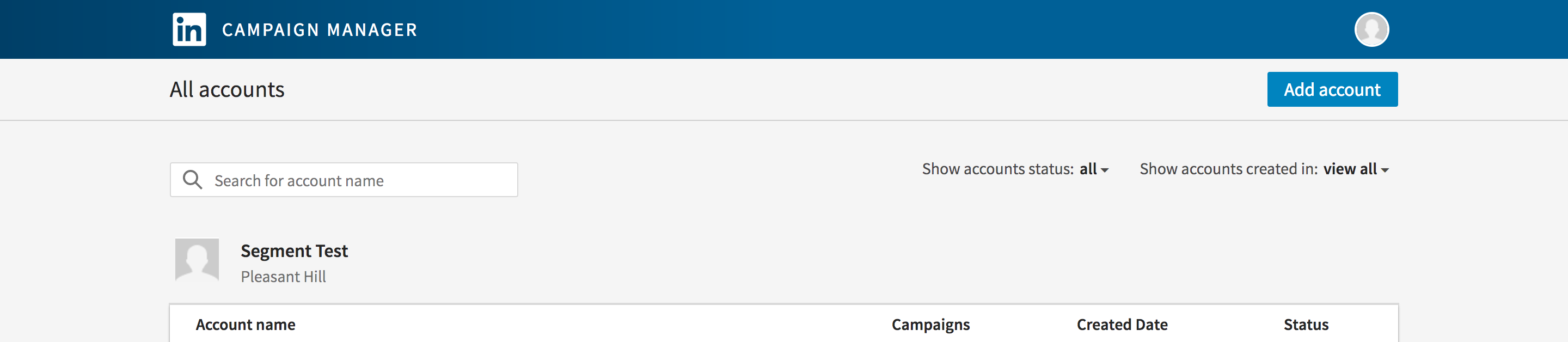
Task: Sort by Status column header
Action: click(x=1306, y=325)
